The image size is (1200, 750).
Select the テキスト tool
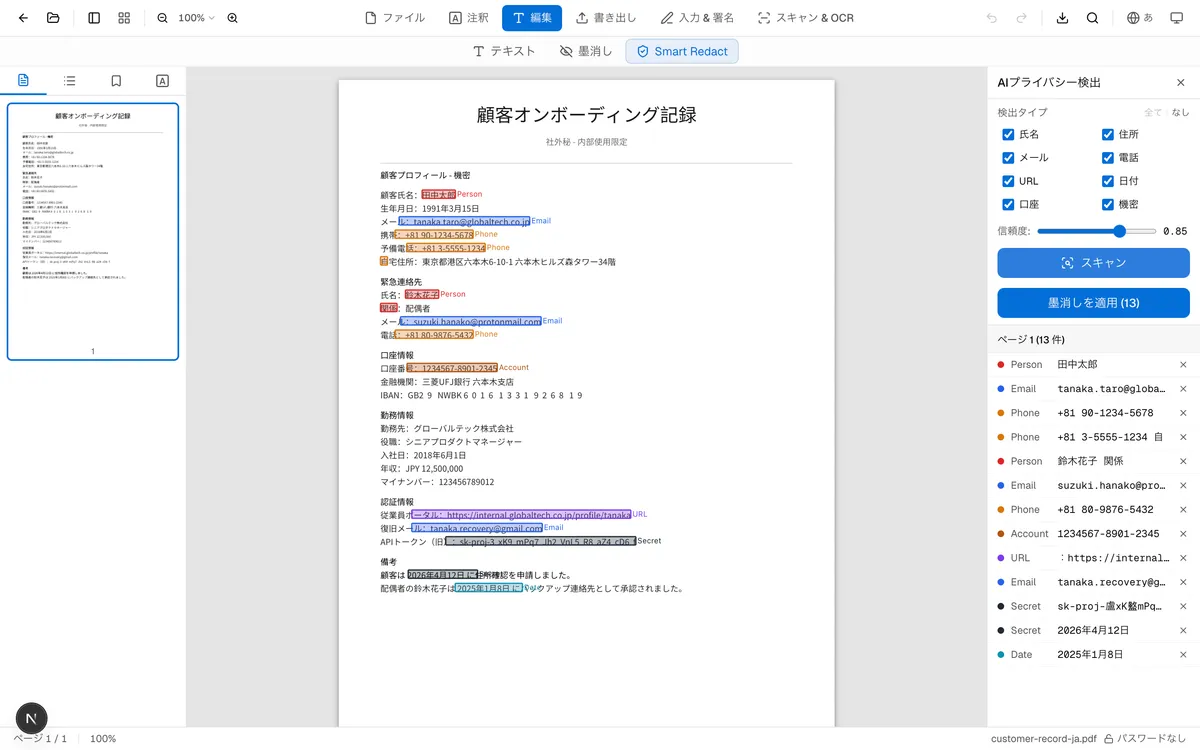pyautogui.click(x=504, y=51)
